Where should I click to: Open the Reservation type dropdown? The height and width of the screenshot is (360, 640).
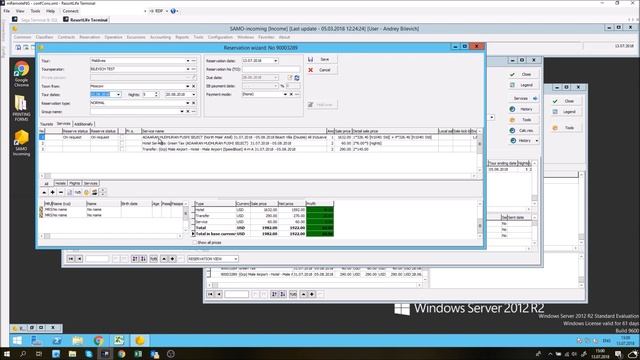(x=188, y=103)
